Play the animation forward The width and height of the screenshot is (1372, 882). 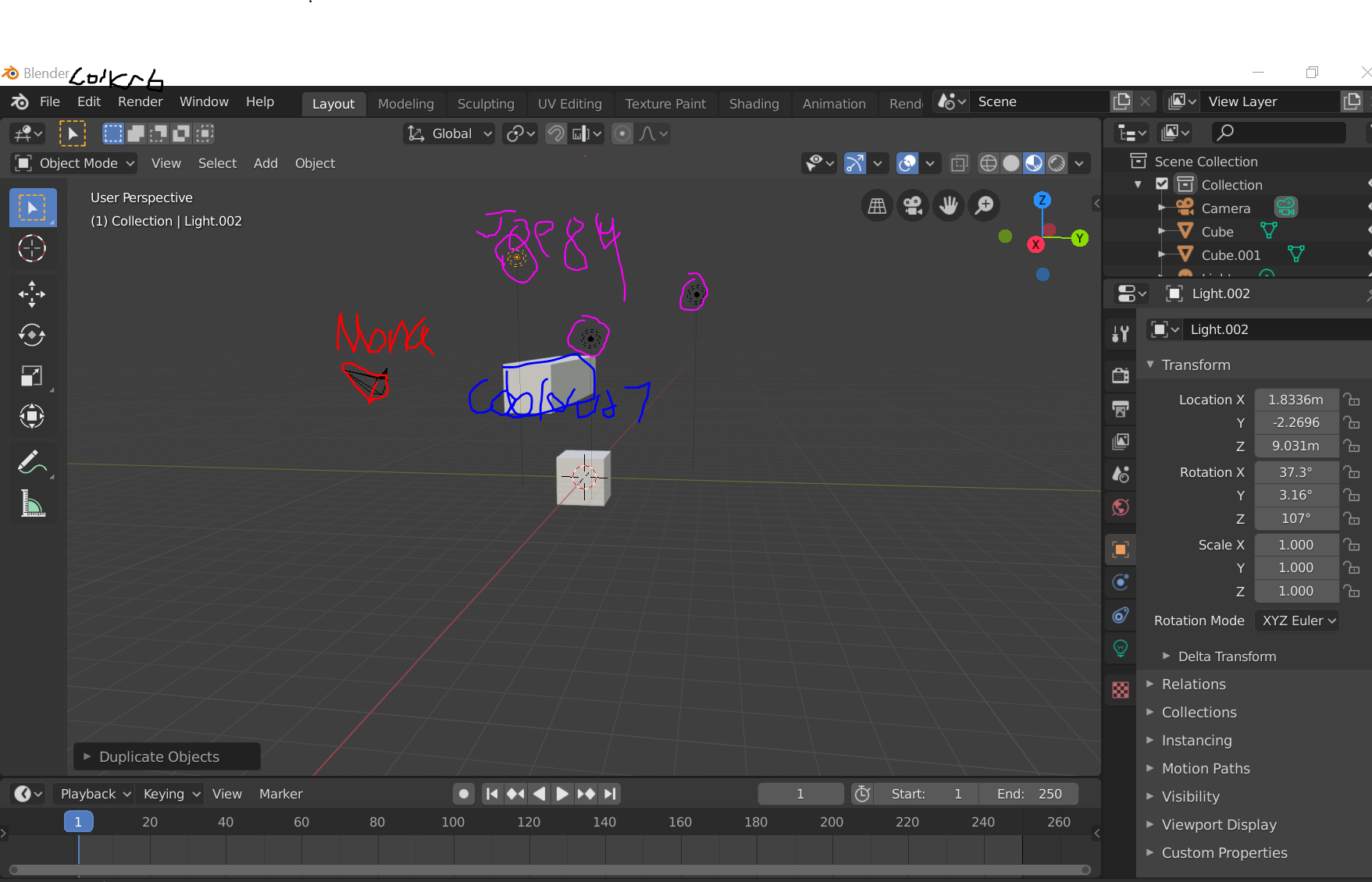coord(562,794)
